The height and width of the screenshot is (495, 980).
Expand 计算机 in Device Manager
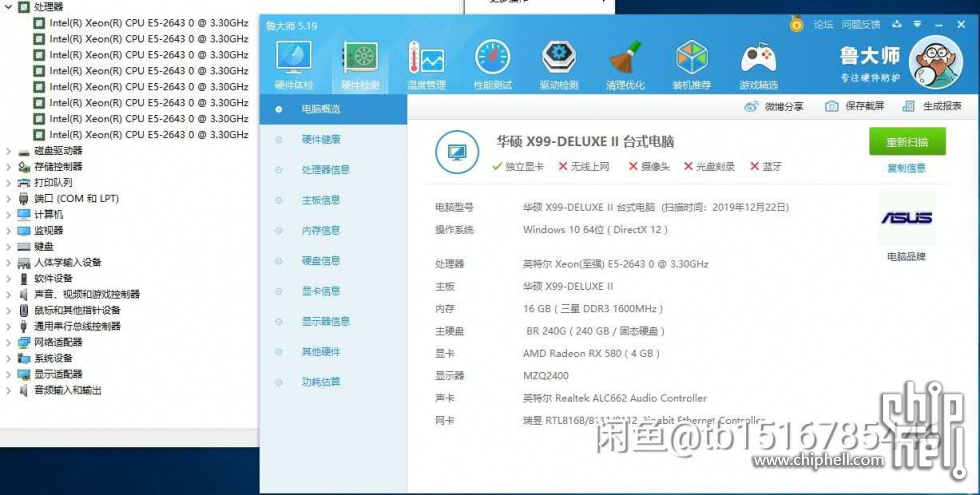pyautogui.click(x=8, y=214)
